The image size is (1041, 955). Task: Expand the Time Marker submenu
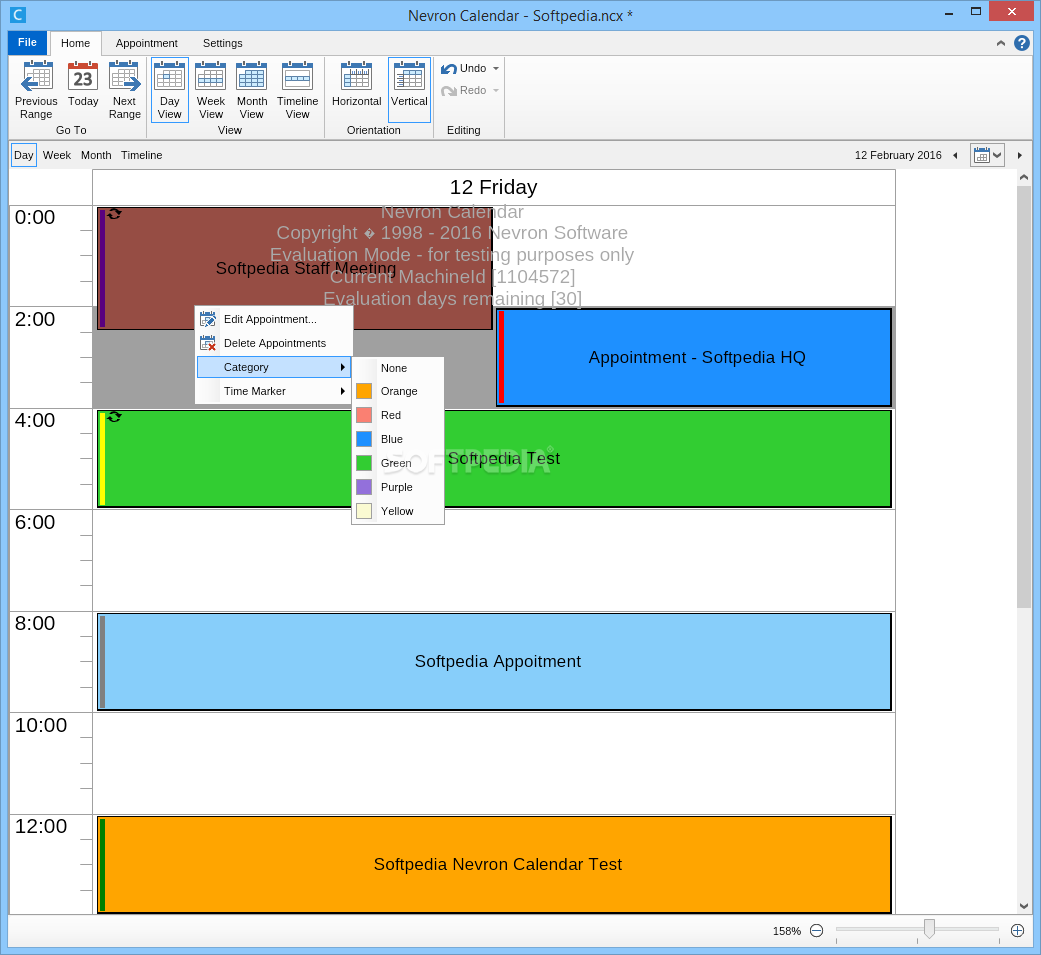274,391
